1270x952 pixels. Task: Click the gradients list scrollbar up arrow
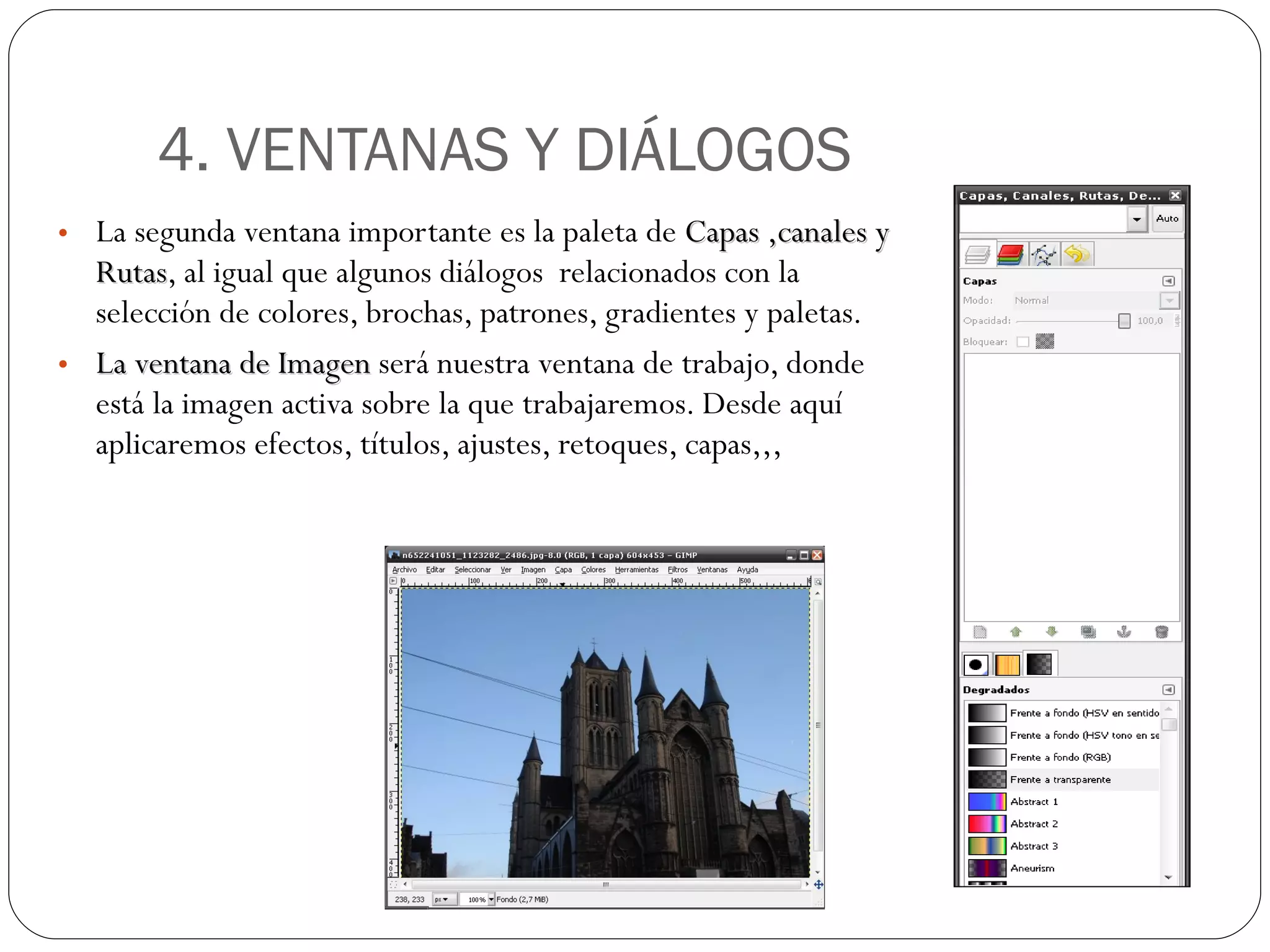click(1169, 709)
